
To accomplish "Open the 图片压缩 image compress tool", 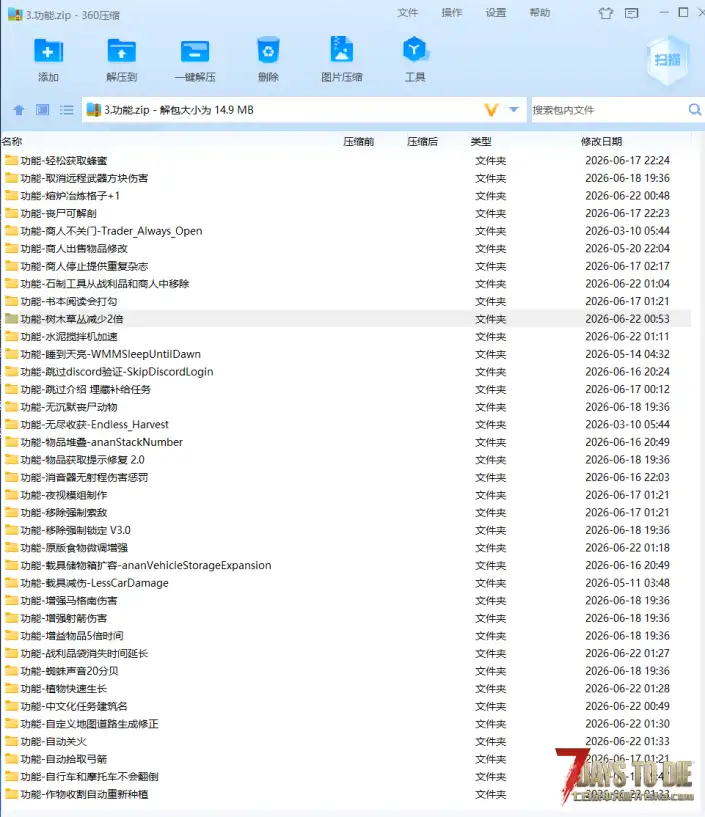I will click(x=342, y=50).
